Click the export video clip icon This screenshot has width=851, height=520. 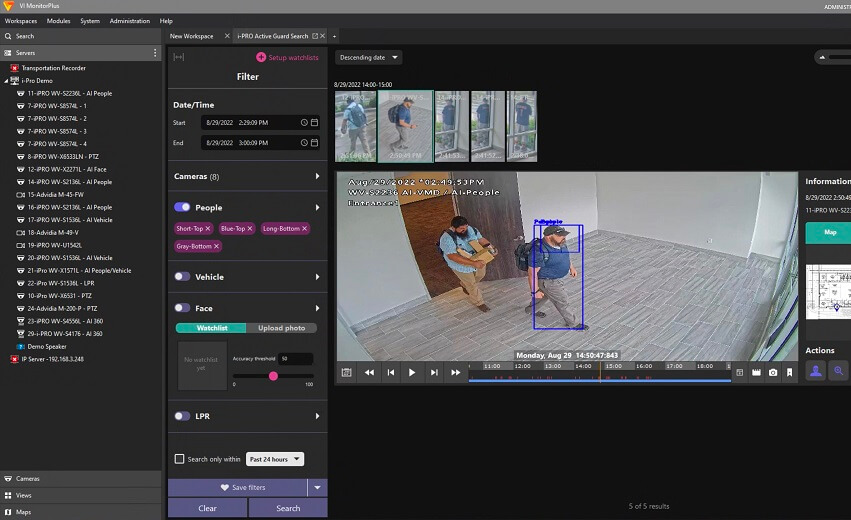(756, 372)
